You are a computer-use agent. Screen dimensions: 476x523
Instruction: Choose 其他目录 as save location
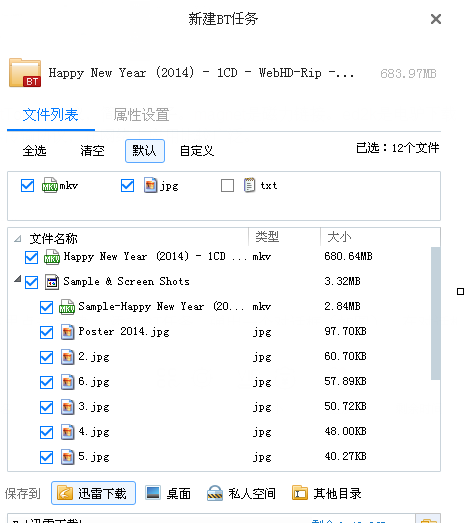(x=327, y=493)
